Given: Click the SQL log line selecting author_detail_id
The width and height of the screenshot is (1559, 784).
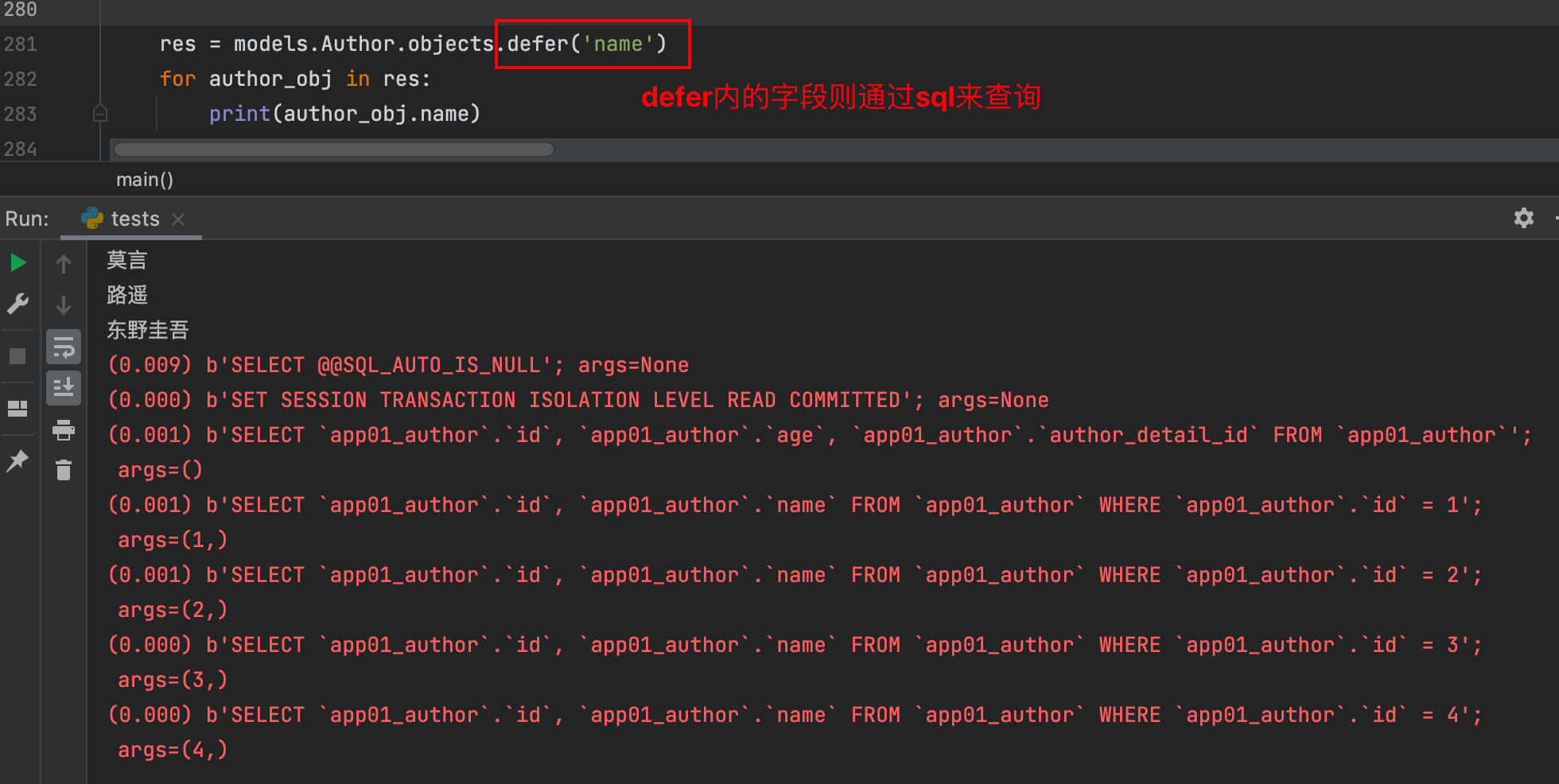Looking at the screenshot, I should click(820, 435).
